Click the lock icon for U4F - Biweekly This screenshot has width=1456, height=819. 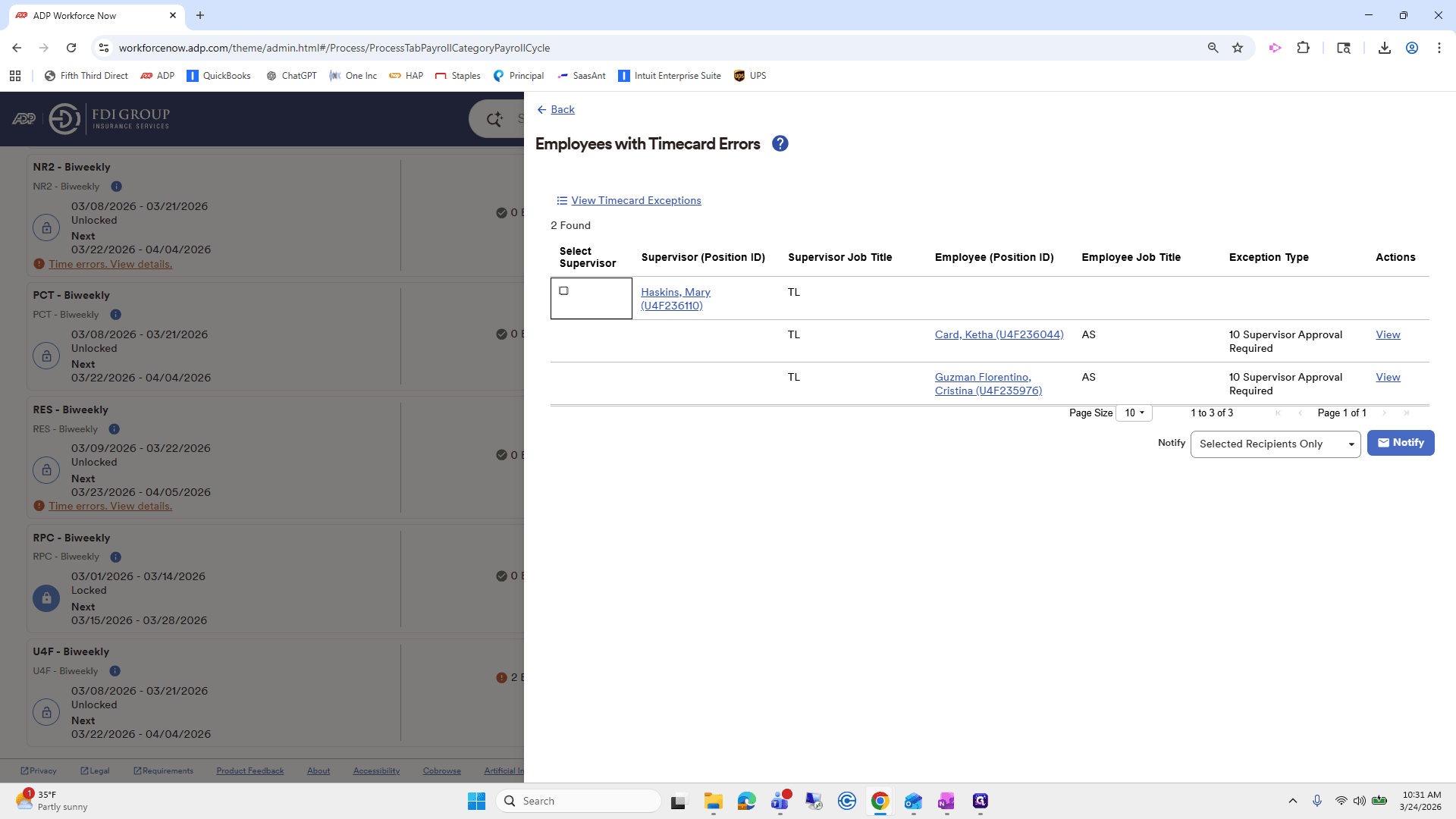(46, 712)
